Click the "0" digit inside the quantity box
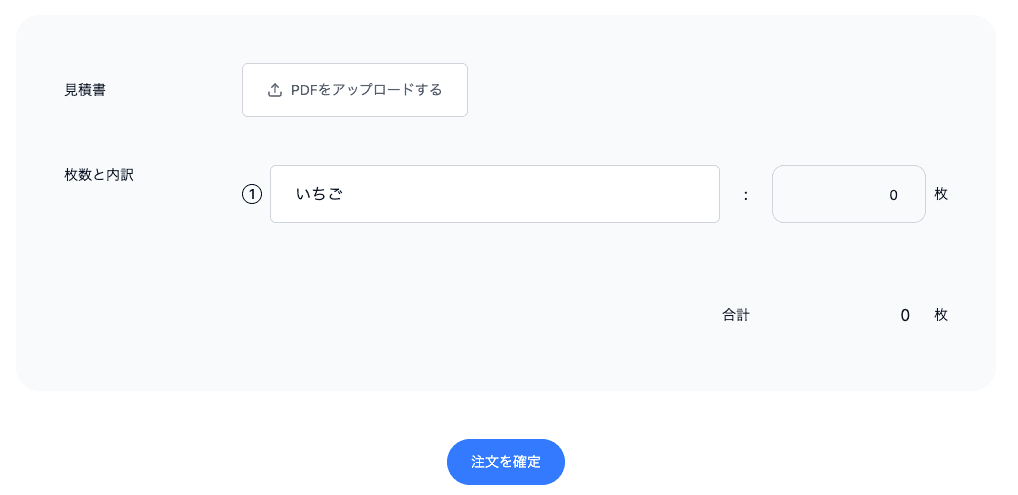 (894, 195)
